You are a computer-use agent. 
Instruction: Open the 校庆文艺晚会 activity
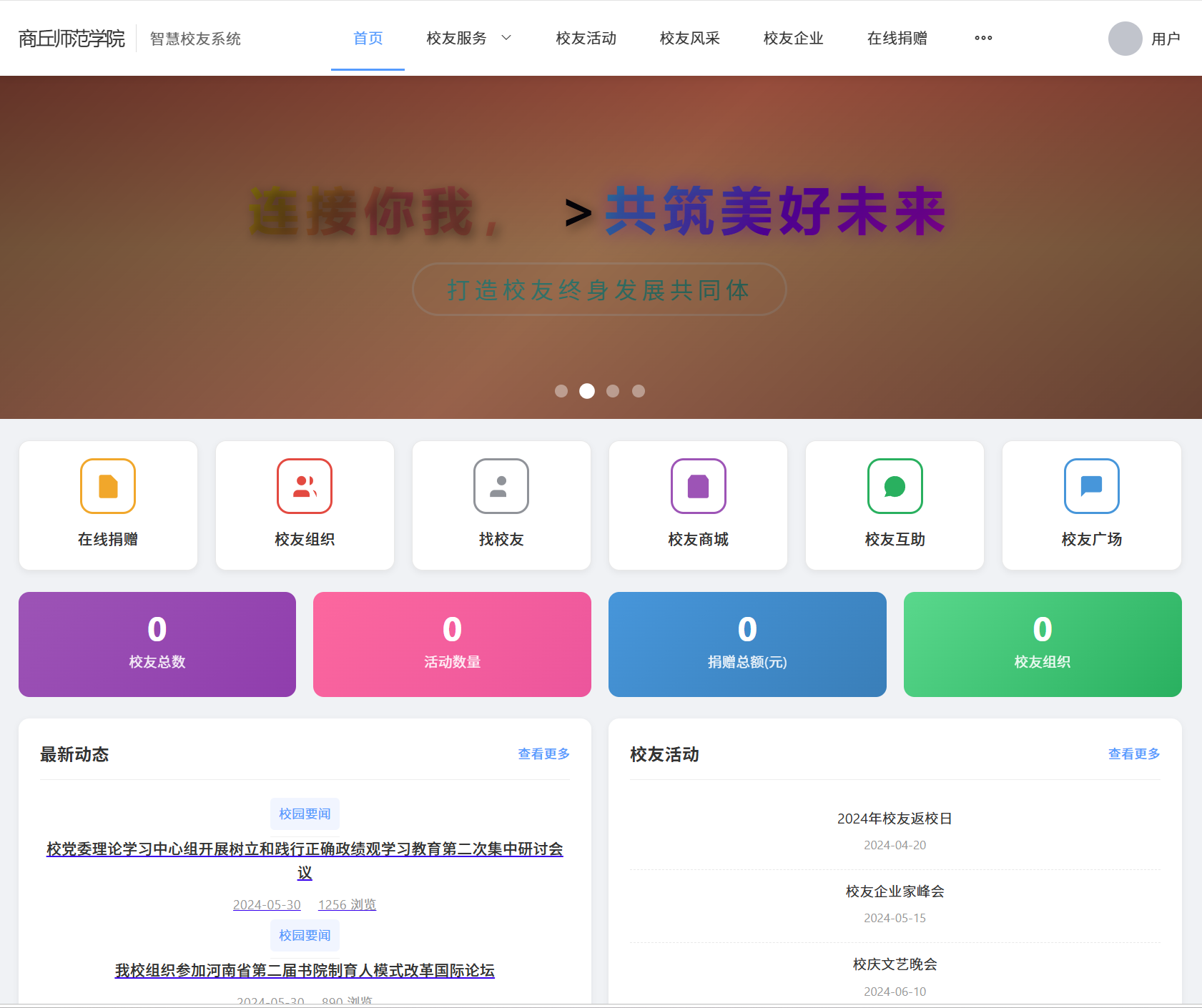coord(895,964)
